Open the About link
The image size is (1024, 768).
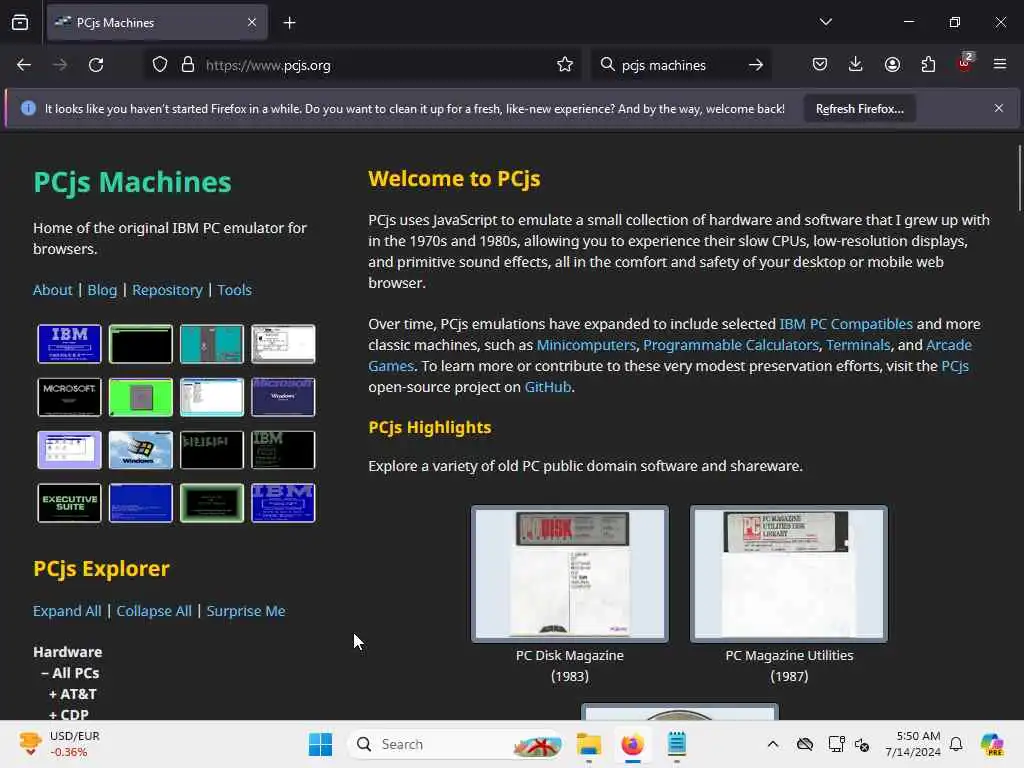(x=52, y=289)
